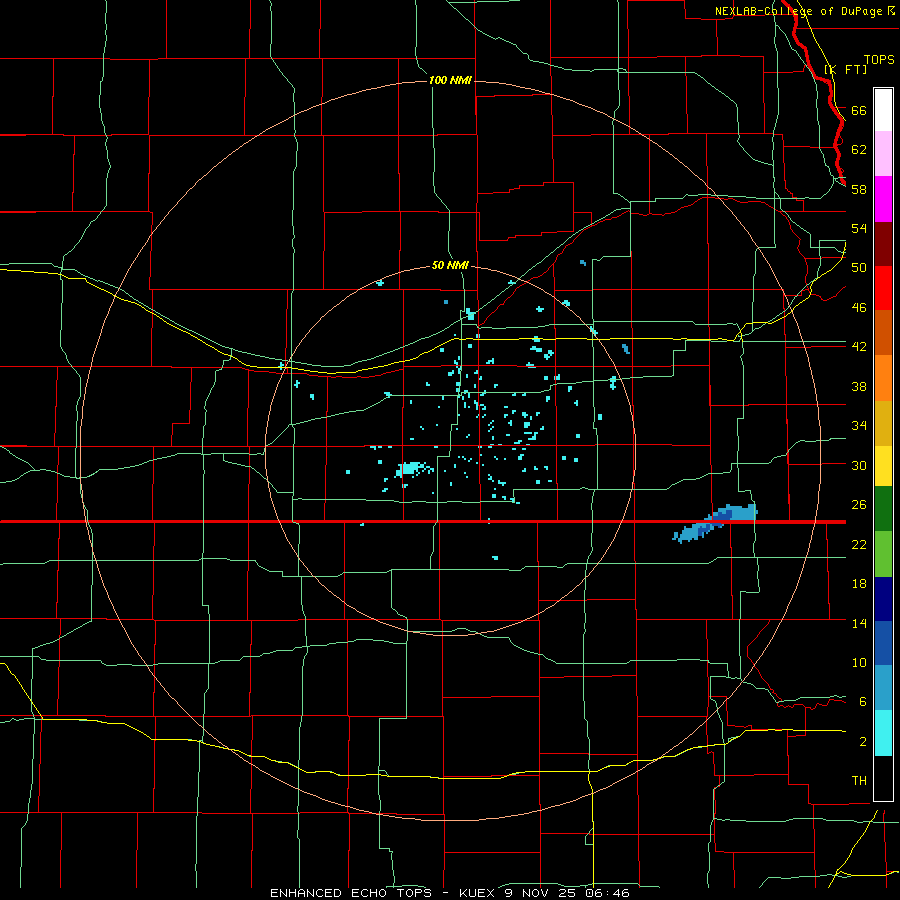The width and height of the screenshot is (900, 900).
Task: Click the 62 legend value
Action: tap(859, 149)
